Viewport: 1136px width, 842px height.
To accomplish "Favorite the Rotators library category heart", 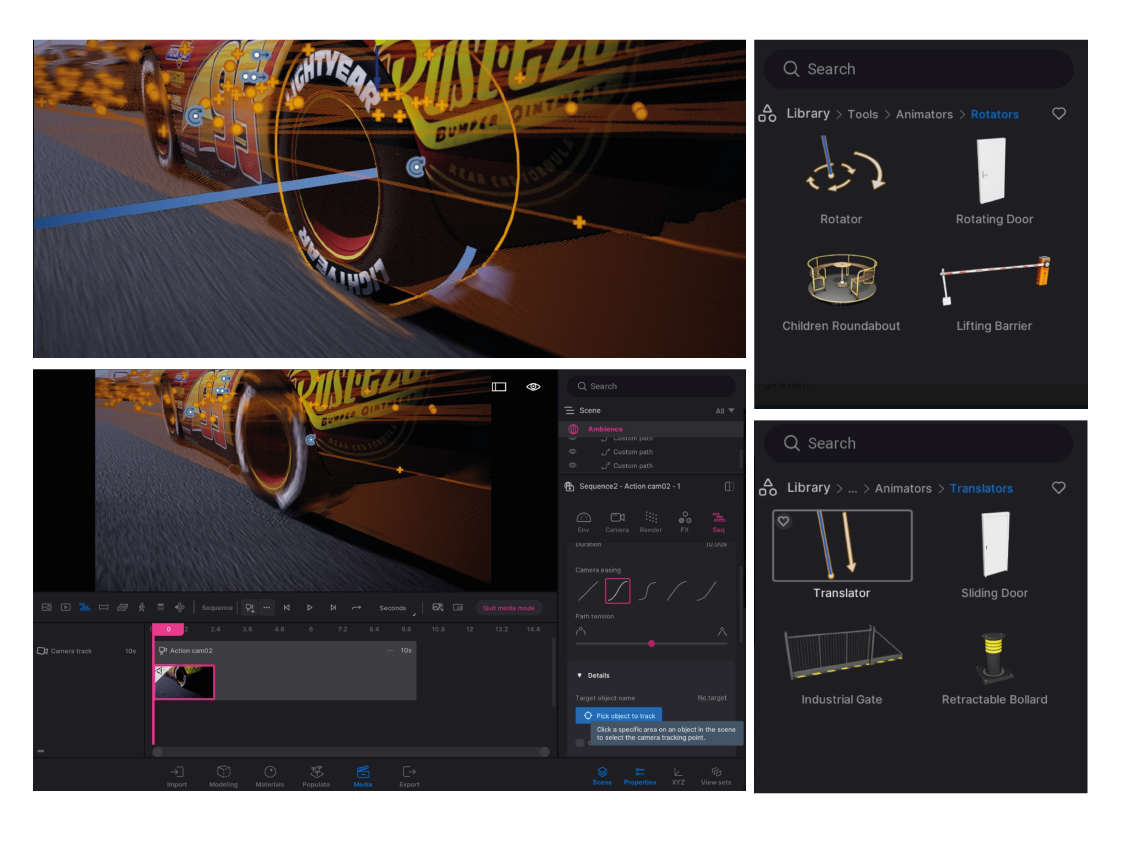I will (1059, 114).
